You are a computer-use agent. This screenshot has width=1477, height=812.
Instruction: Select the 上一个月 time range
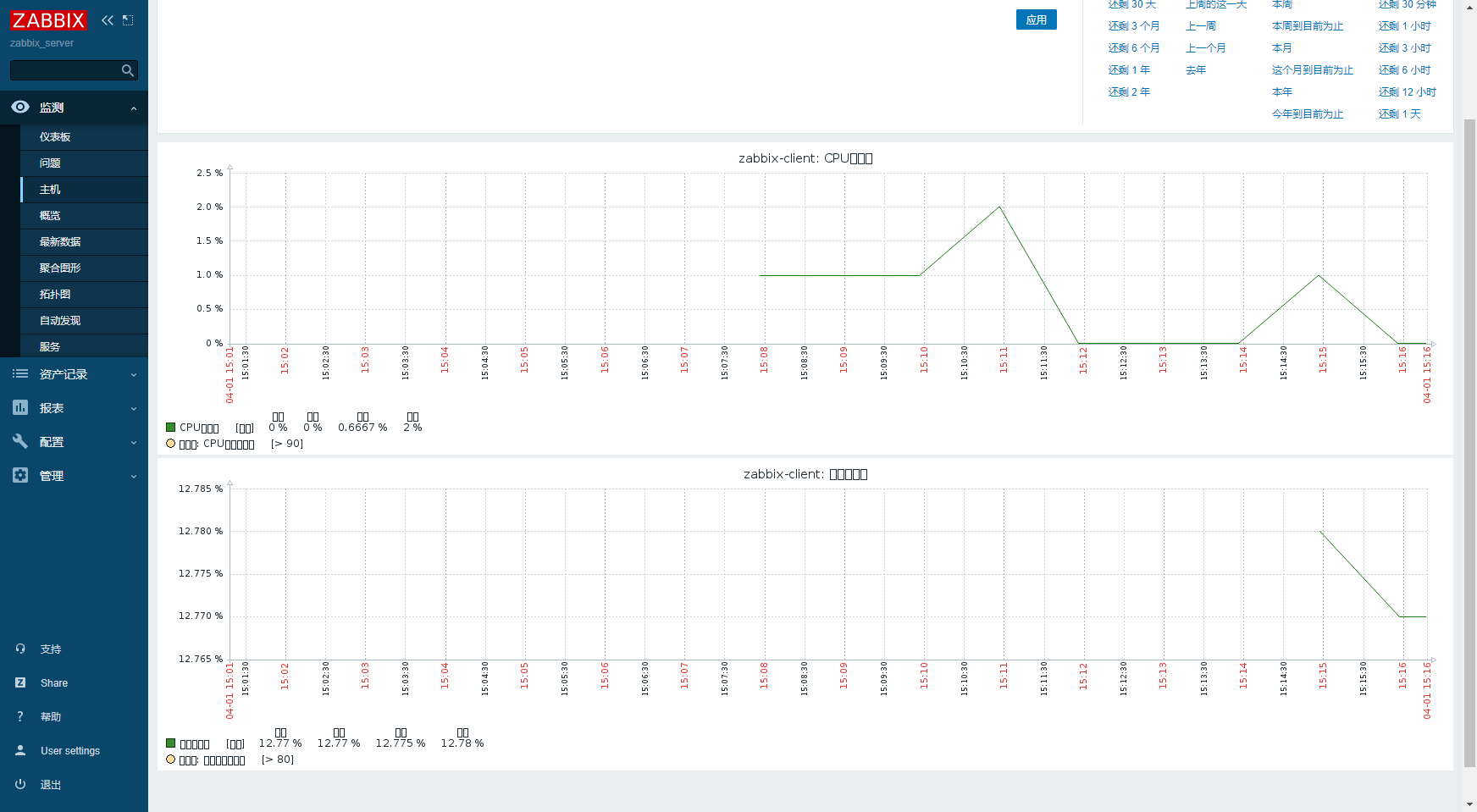pyautogui.click(x=1206, y=48)
